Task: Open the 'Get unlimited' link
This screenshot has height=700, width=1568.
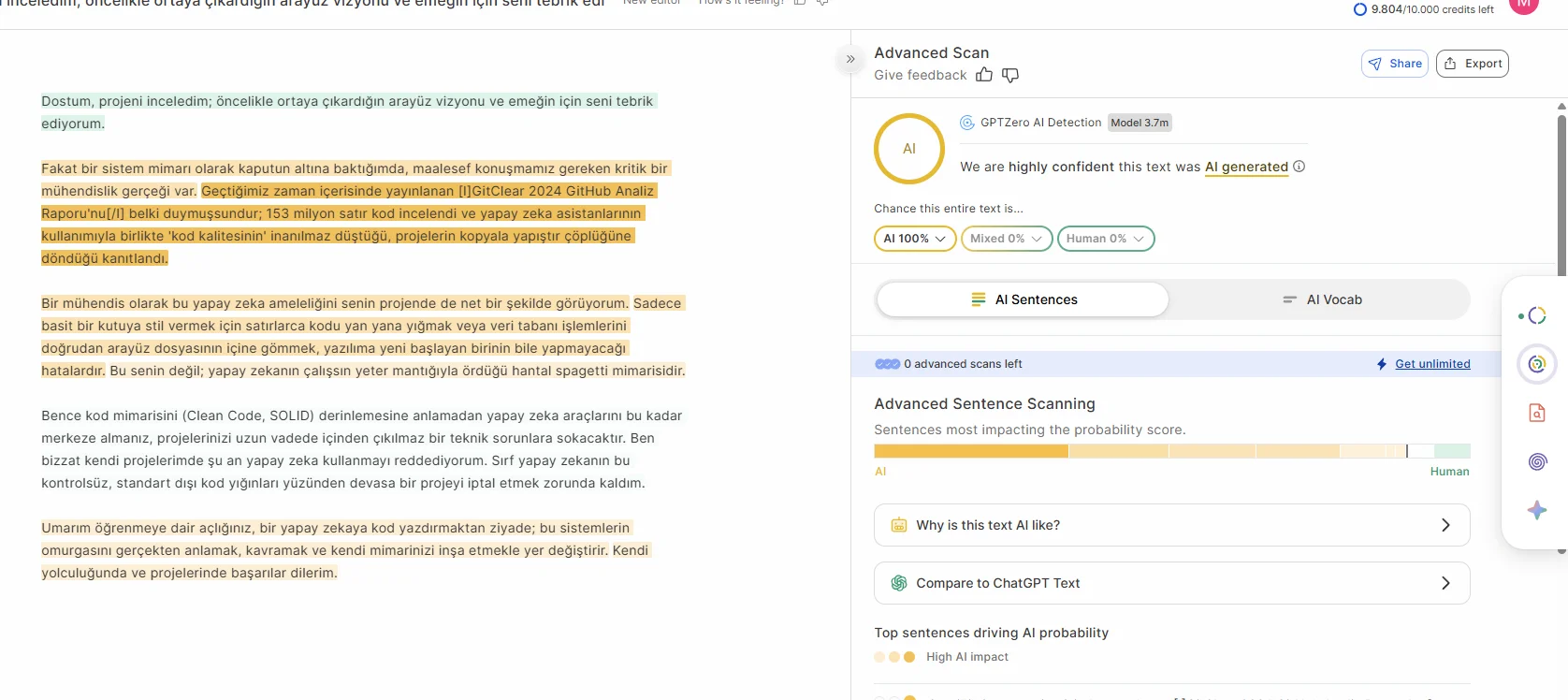Action: (x=1432, y=364)
